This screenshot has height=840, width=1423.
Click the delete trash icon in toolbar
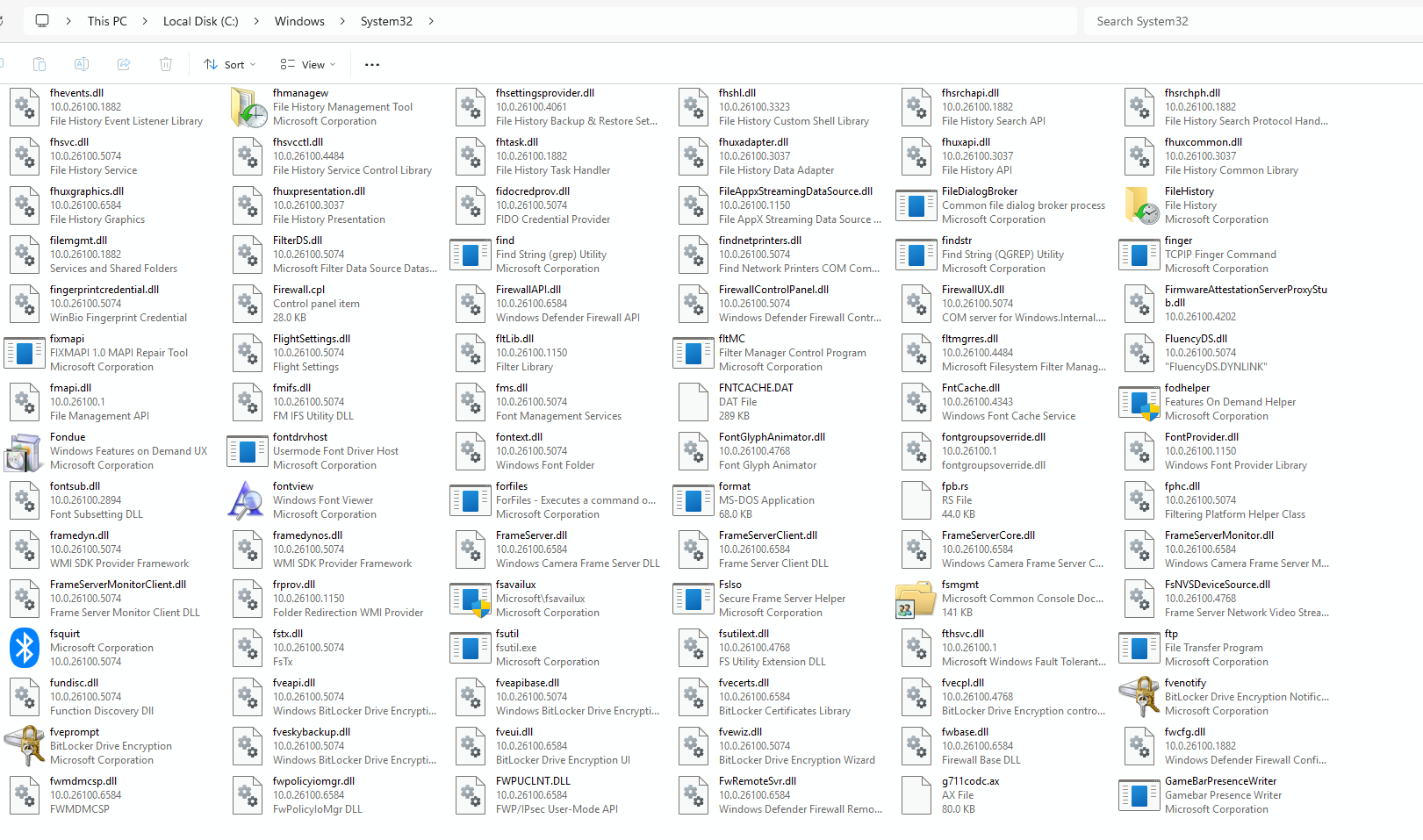click(166, 64)
